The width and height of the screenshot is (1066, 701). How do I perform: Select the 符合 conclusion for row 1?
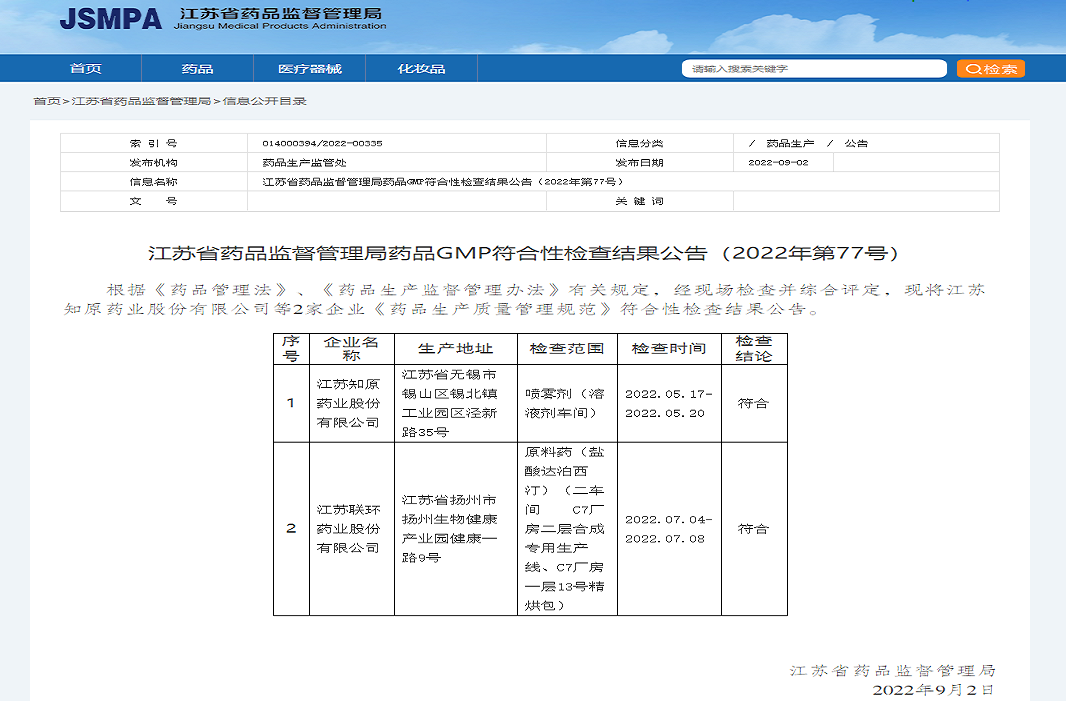[755, 404]
